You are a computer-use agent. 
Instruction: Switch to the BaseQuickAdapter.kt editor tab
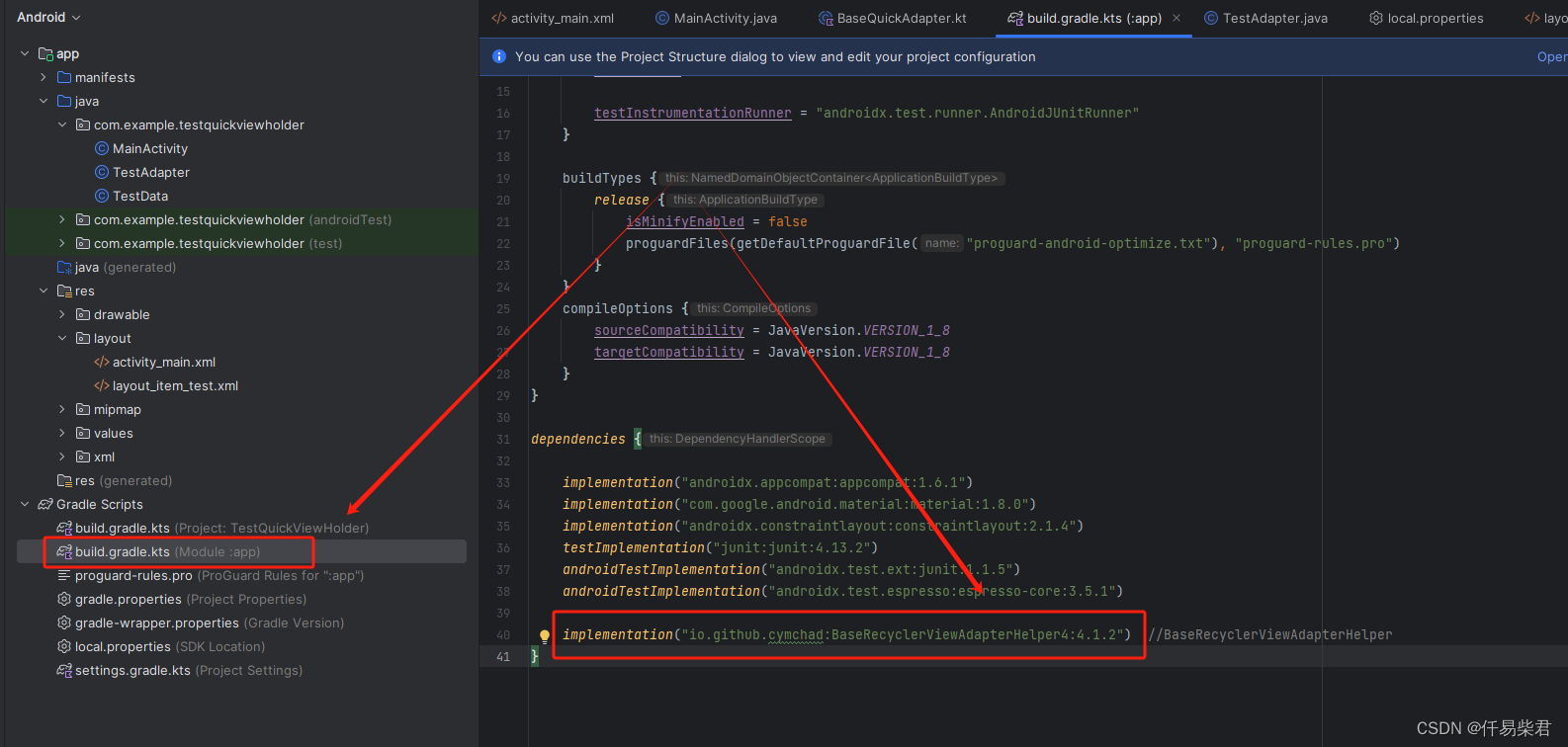(x=893, y=18)
